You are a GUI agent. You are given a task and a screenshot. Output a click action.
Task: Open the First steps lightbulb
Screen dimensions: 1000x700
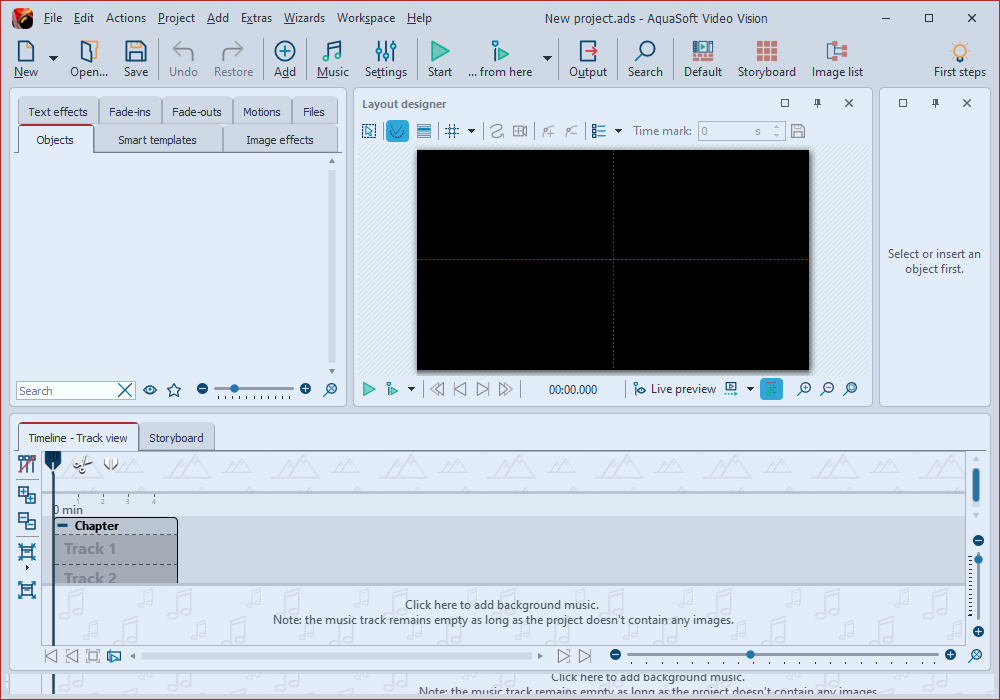960,58
